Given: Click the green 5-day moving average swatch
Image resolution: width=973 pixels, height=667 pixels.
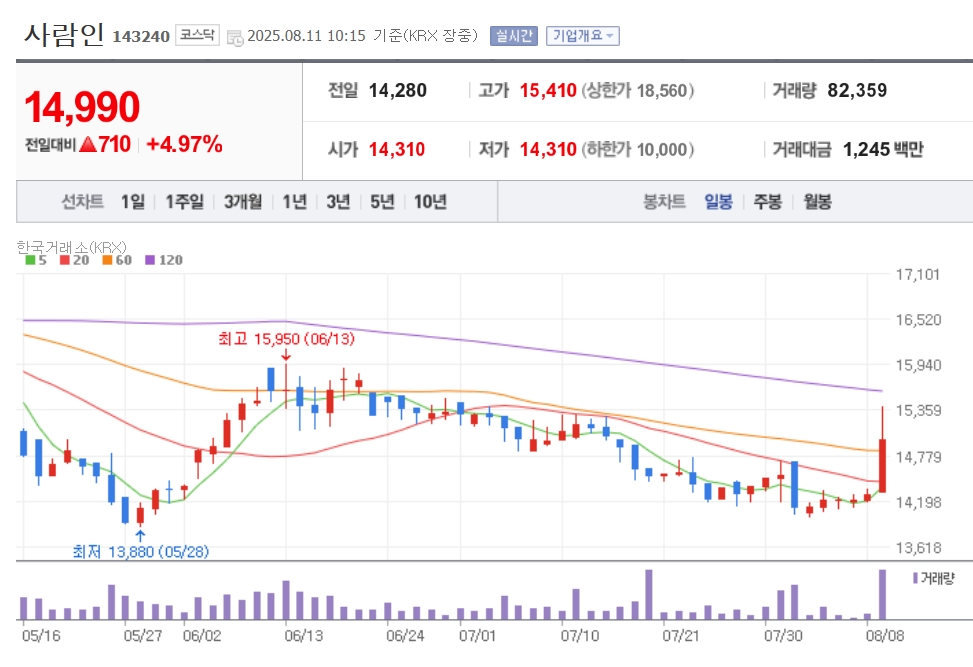Looking at the screenshot, I should tap(30, 260).
